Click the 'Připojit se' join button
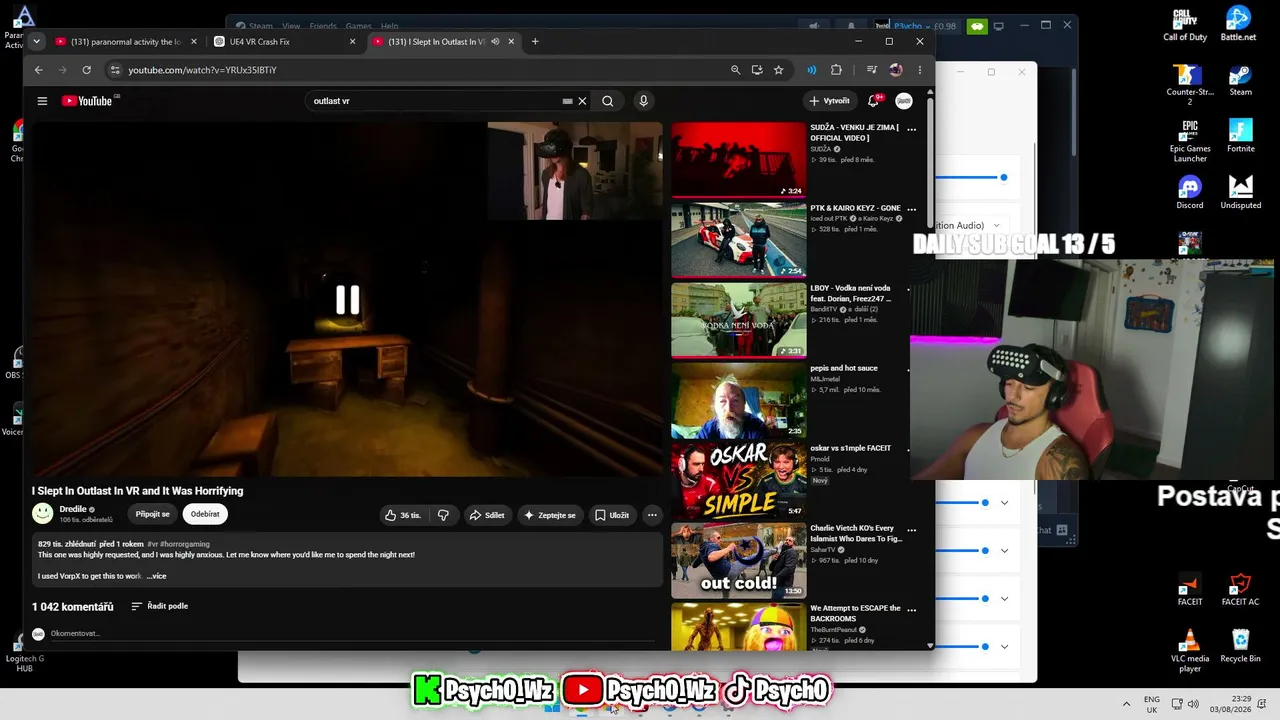 (x=153, y=515)
